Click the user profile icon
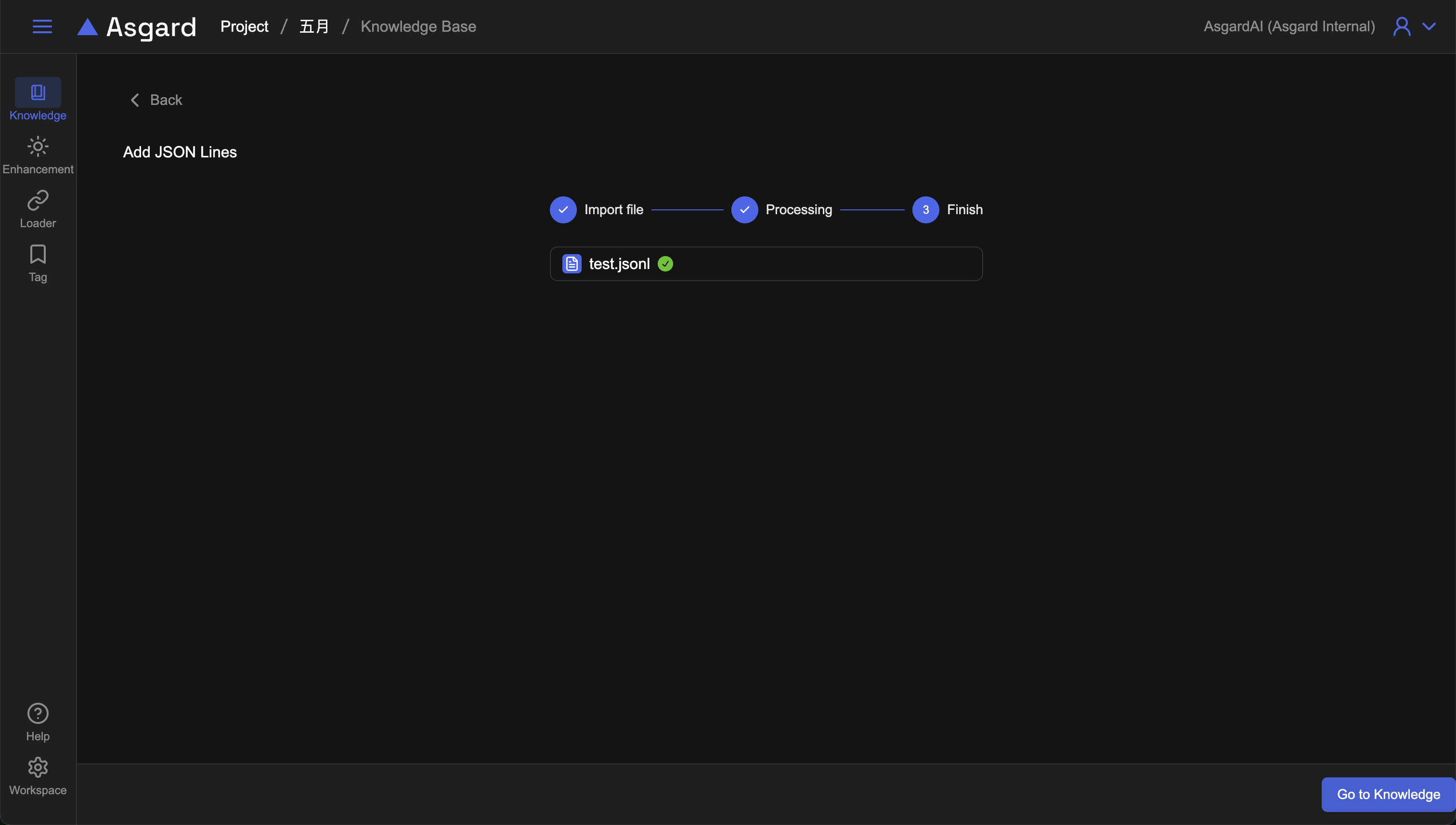Viewport: 1456px width, 825px height. [x=1402, y=26]
